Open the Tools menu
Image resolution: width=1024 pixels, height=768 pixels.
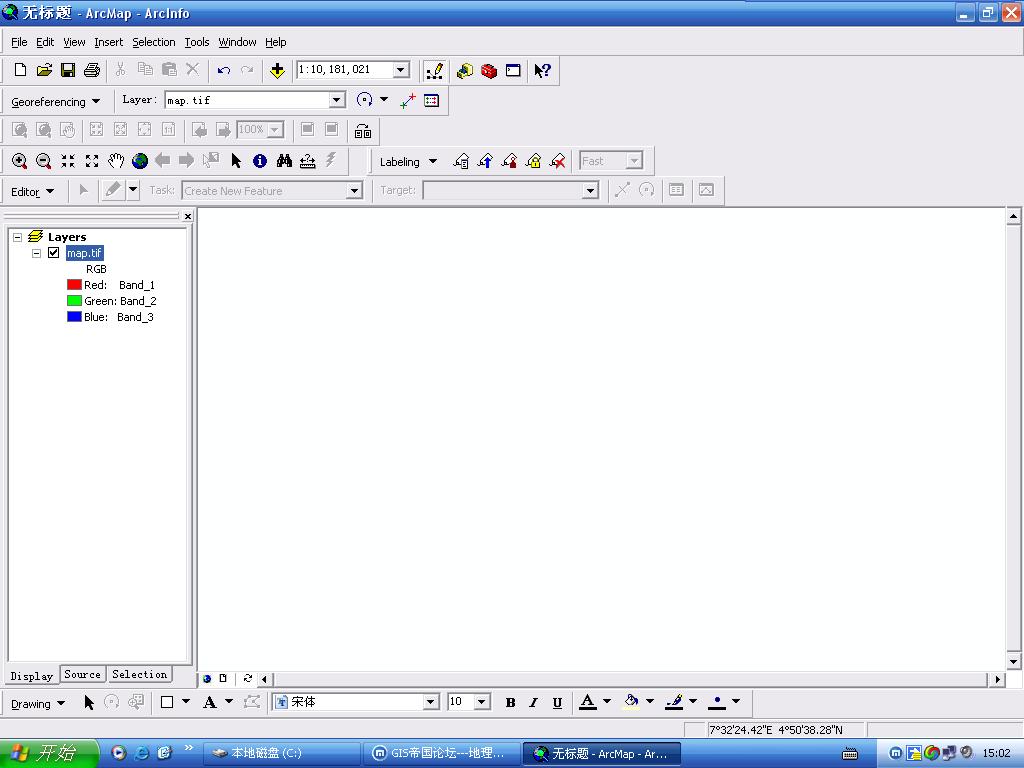point(197,42)
